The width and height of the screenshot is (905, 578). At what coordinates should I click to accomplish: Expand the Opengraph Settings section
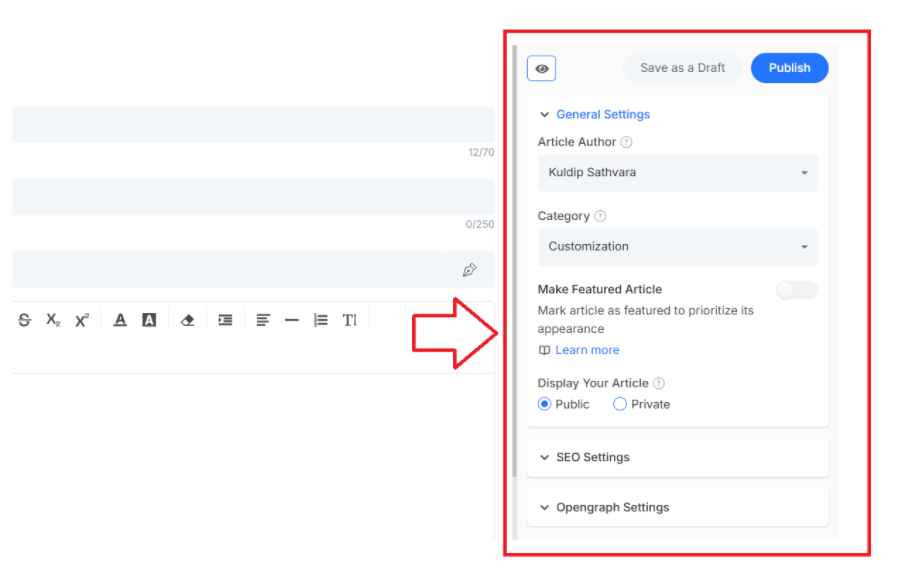pyautogui.click(x=678, y=508)
